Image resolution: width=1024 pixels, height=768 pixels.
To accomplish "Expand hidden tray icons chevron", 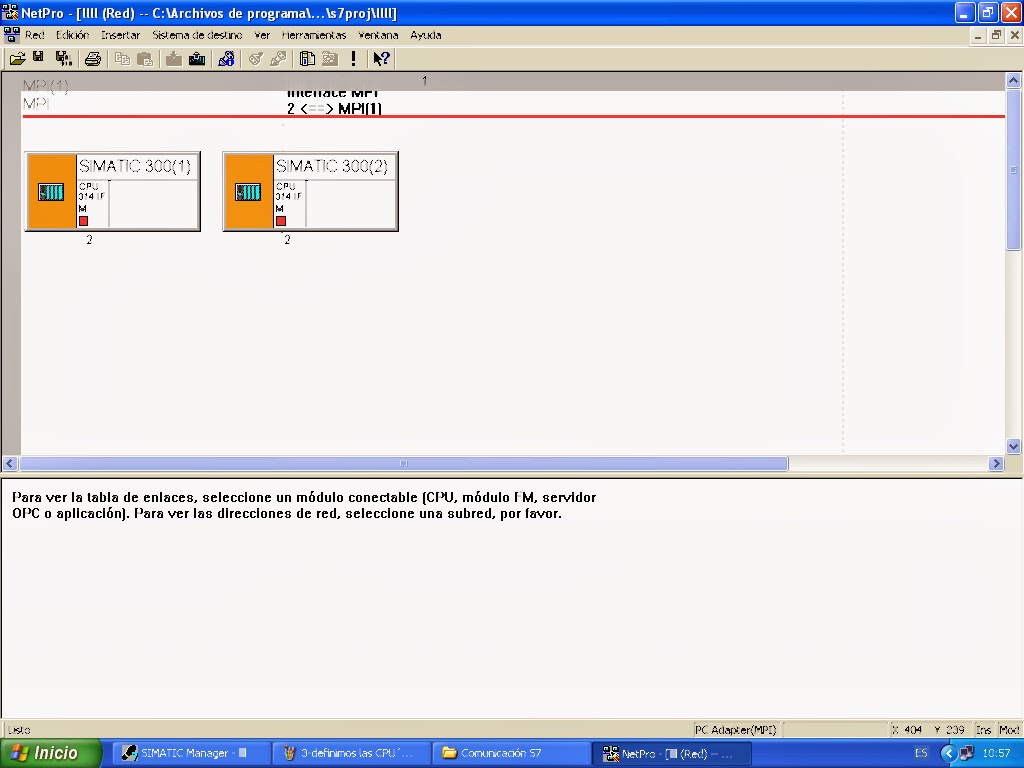I will (948, 753).
